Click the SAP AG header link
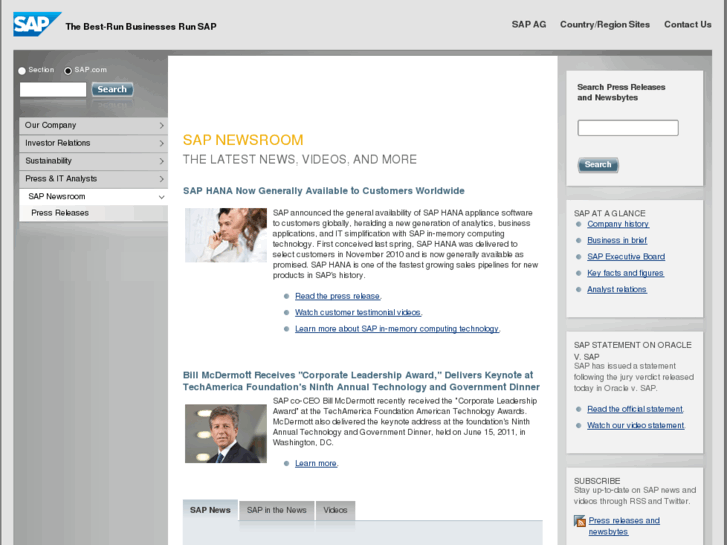Screen dimensions: 727x545 click(529, 25)
